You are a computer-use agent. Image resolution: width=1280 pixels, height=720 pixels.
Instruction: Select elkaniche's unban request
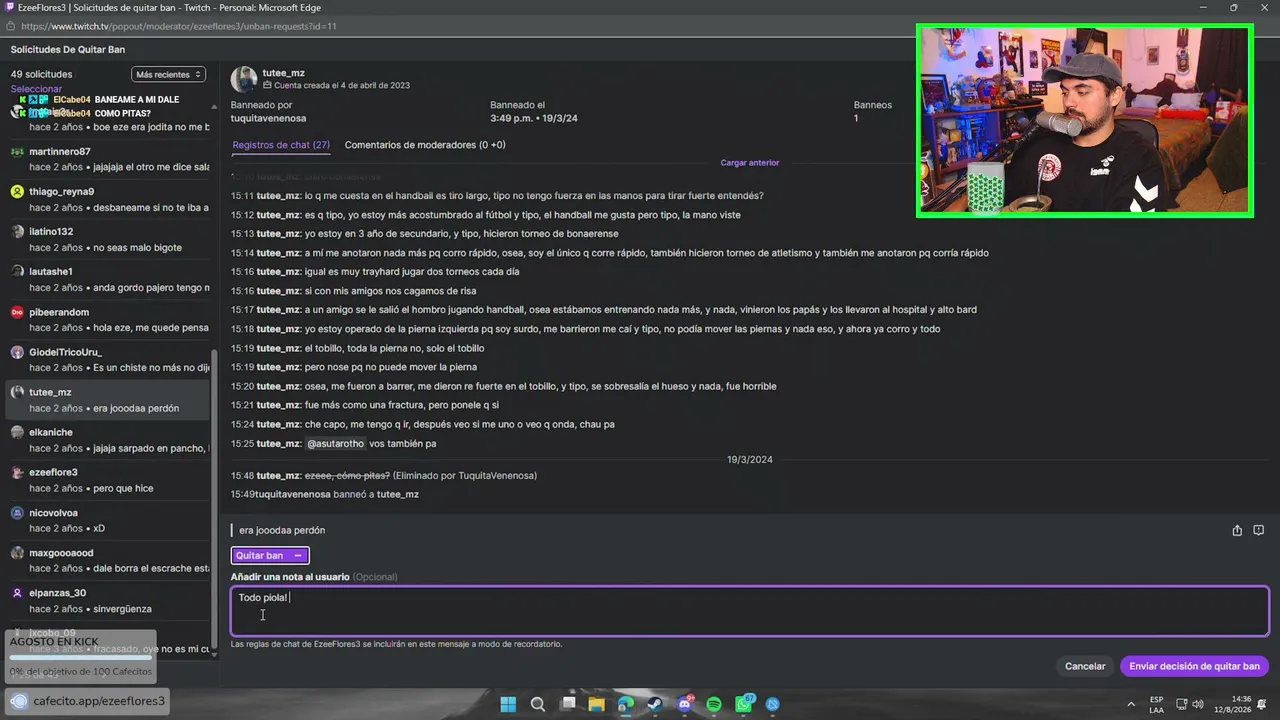[108, 440]
